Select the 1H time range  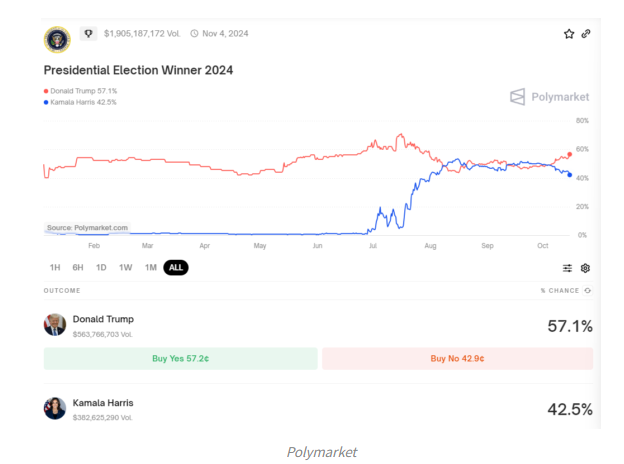pos(55,268)
